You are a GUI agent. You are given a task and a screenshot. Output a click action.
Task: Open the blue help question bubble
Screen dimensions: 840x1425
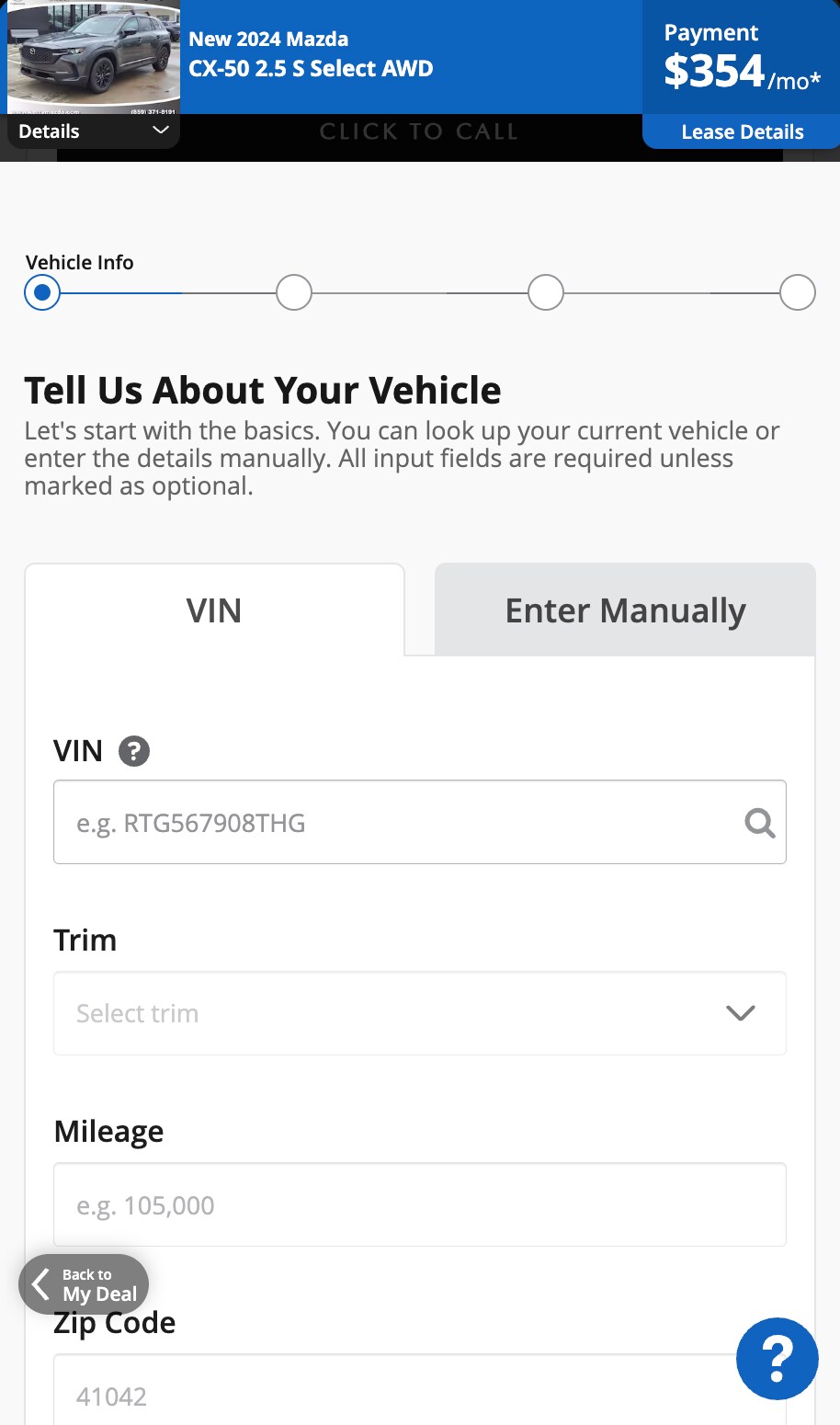(778, 1359)
